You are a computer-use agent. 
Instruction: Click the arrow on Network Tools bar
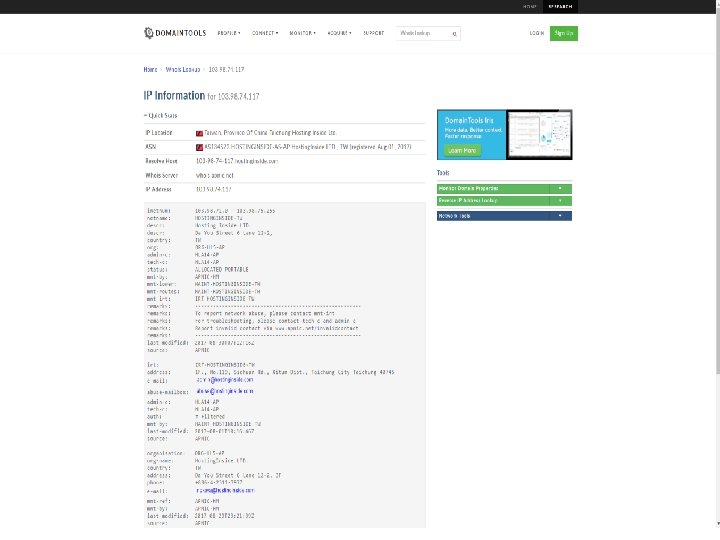pos(560,216)
